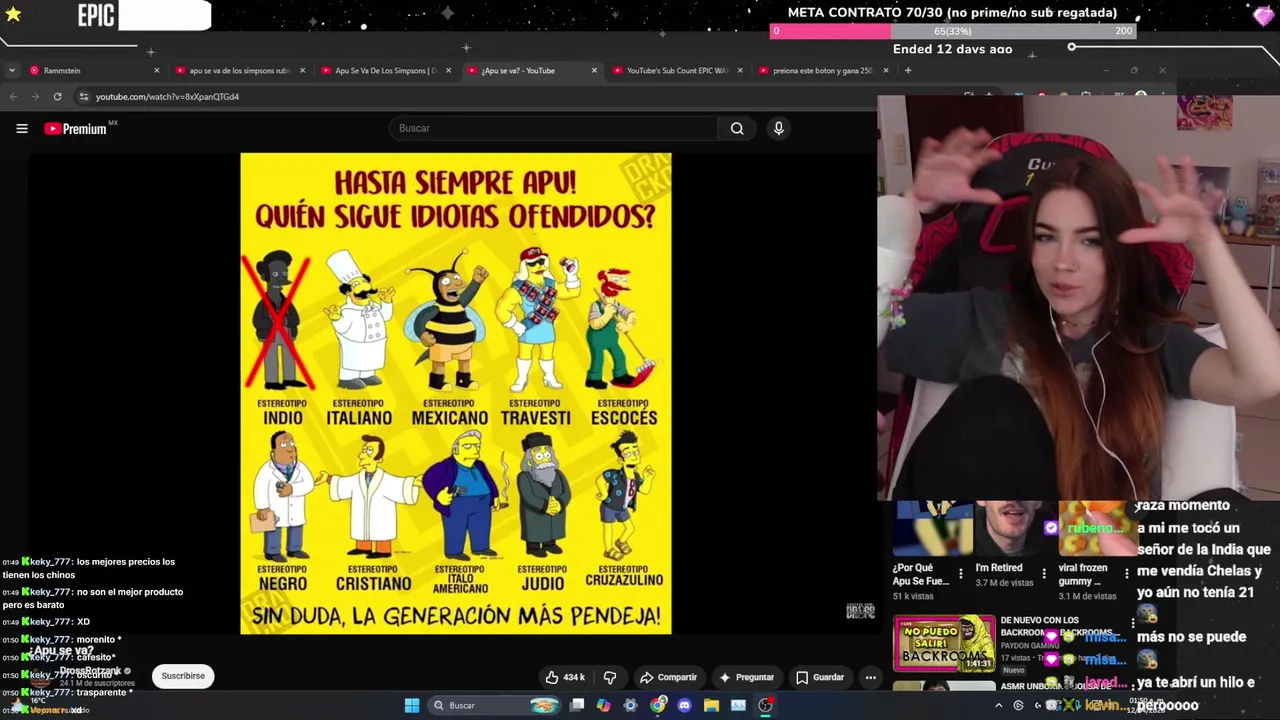The width and height of the screenshot is (1280, 720).
Task: Click the PAYDON GAMING channel name
Action: pyautogui.click(x=1029, y=646)
